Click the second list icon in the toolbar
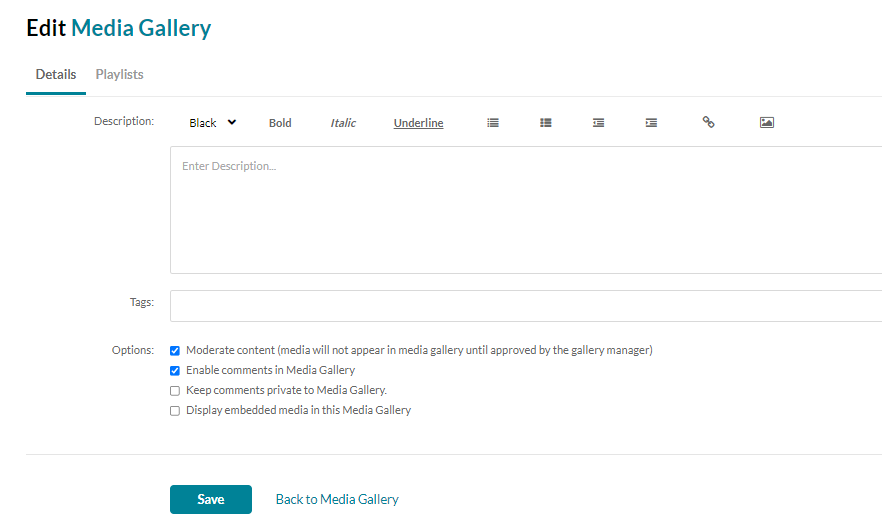Image resolution: width=882 pixels, height=530 pixels. click(x=546, y=123)
